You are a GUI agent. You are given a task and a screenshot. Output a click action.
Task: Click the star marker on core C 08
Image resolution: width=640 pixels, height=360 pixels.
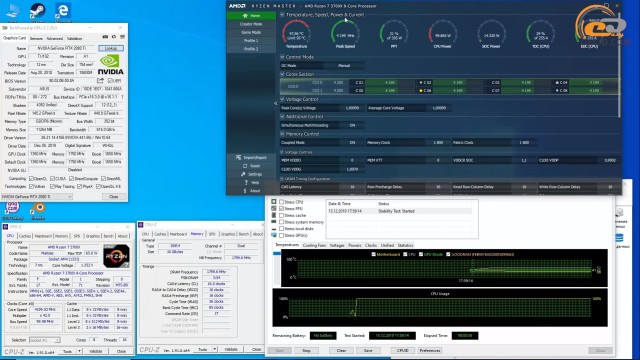click(557, 91)
